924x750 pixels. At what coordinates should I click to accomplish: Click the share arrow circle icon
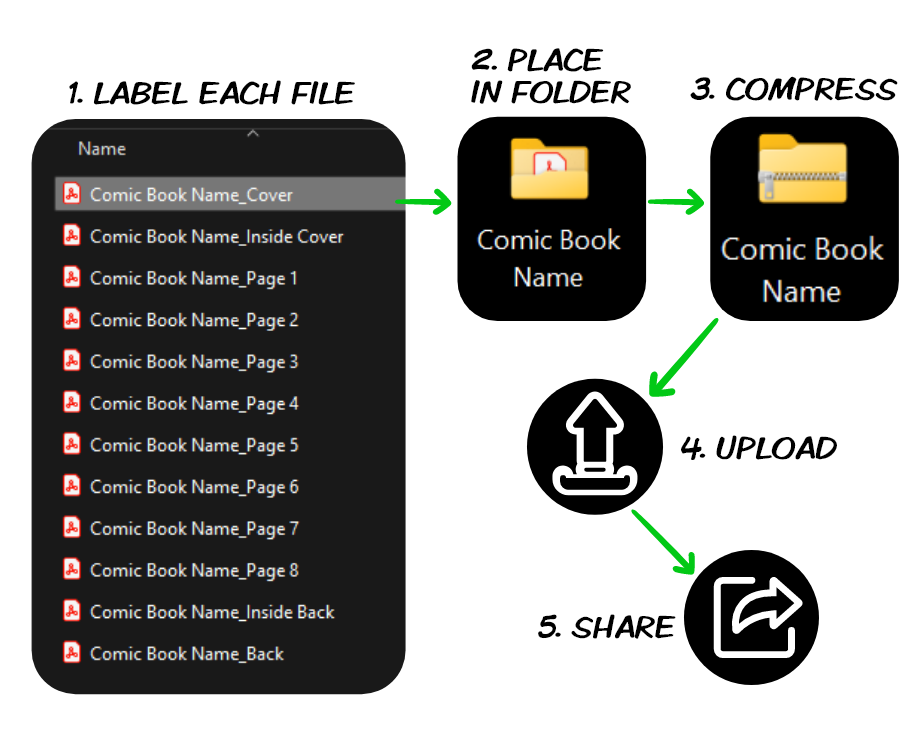[x=751, y=617]
